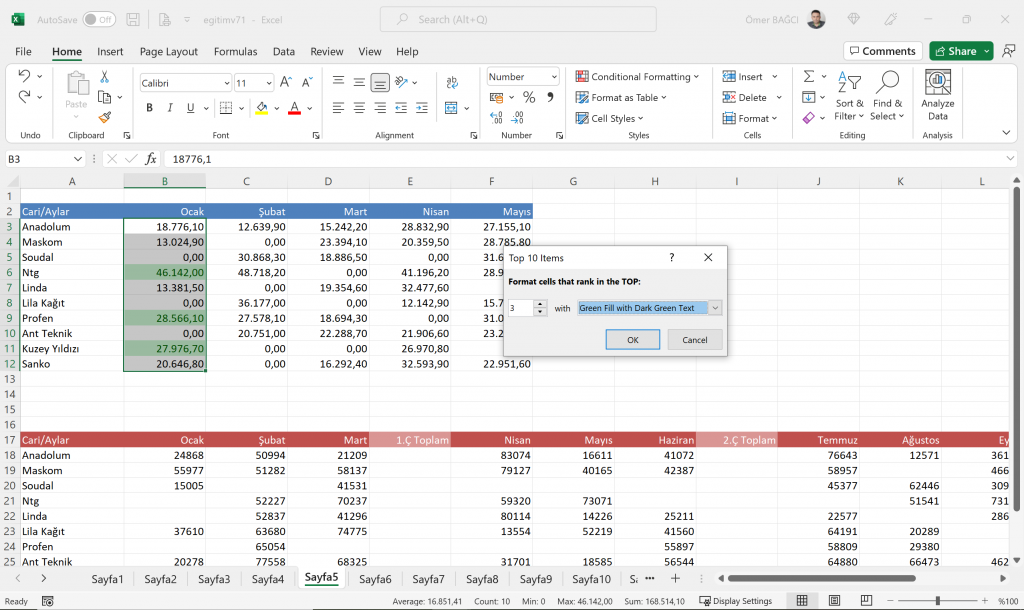Click the rank number field in Top 10 dialog

520,308
